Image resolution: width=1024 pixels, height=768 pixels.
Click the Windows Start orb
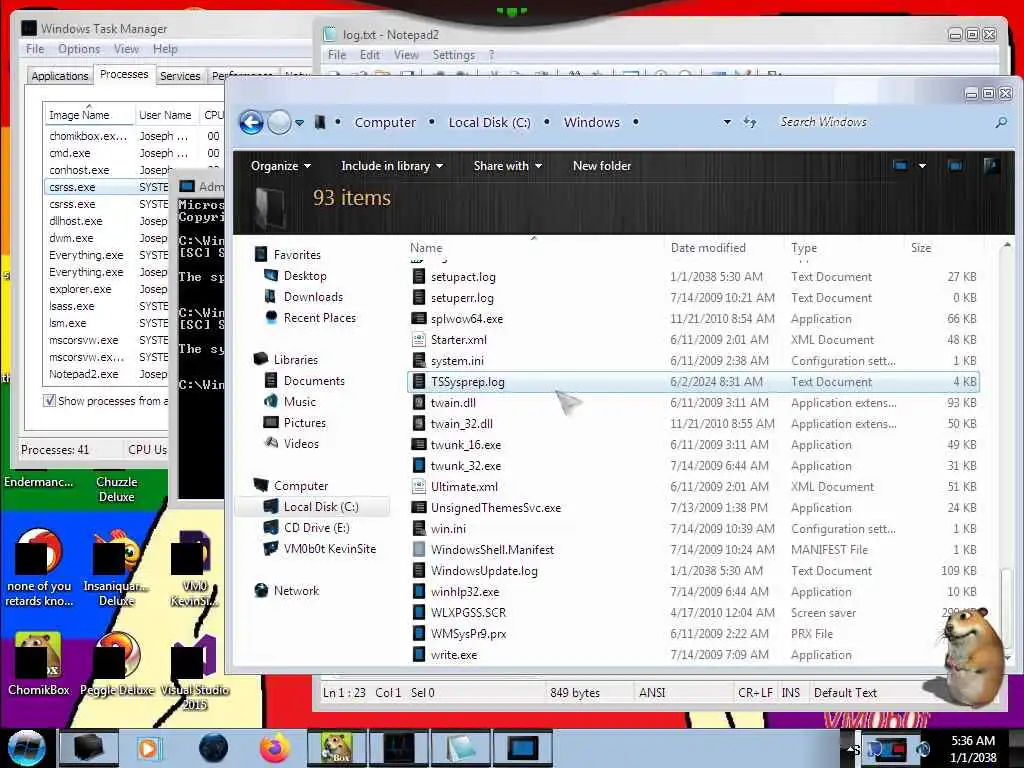27,747
